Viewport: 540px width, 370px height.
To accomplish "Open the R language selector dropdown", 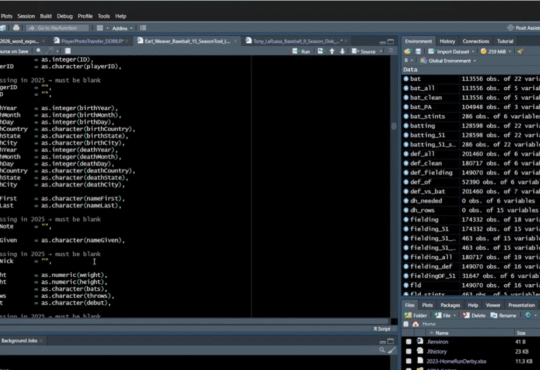I will (x=408, y=61).
